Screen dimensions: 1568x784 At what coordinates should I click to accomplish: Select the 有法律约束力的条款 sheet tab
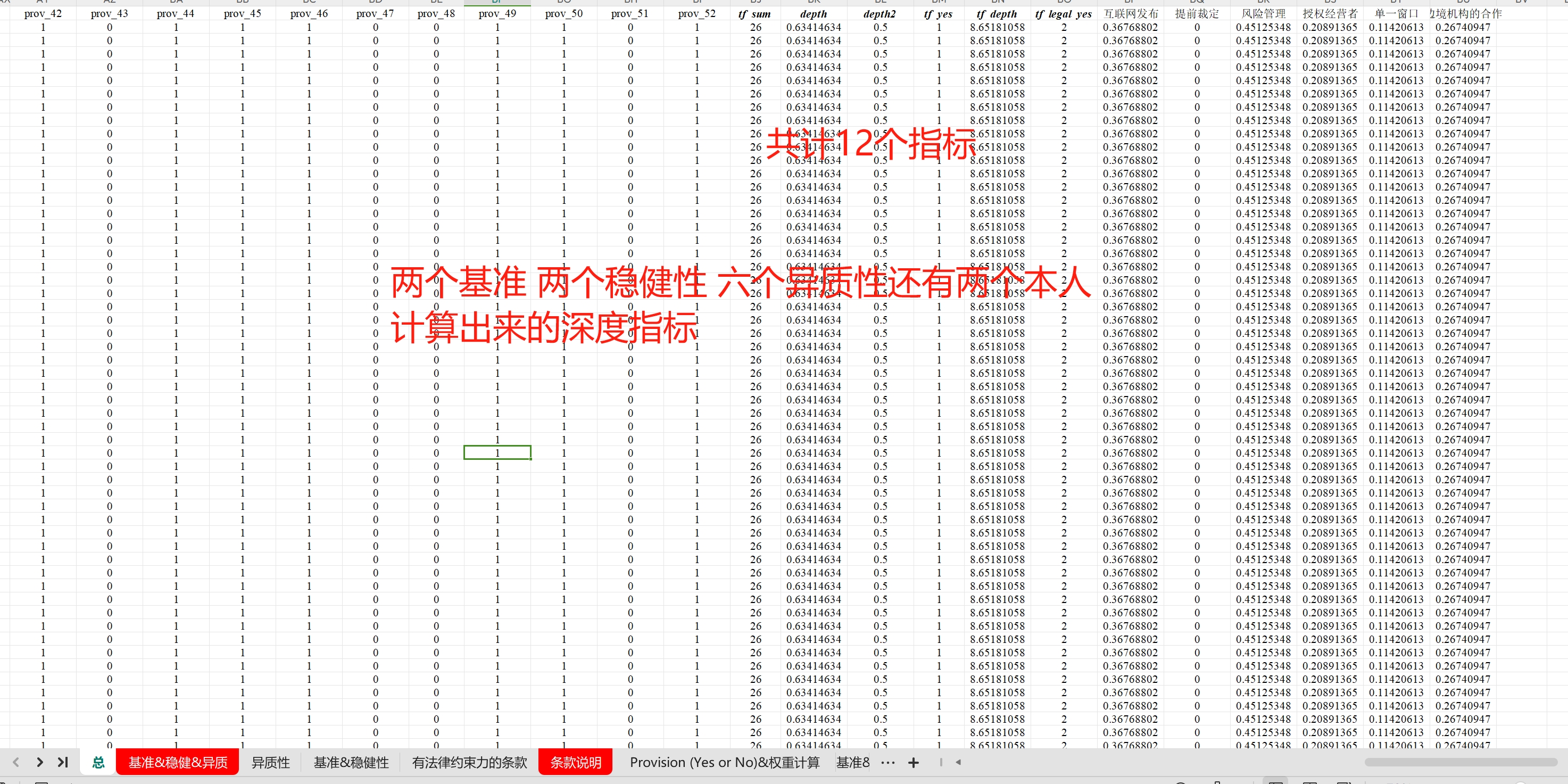(x=469, y=763)
